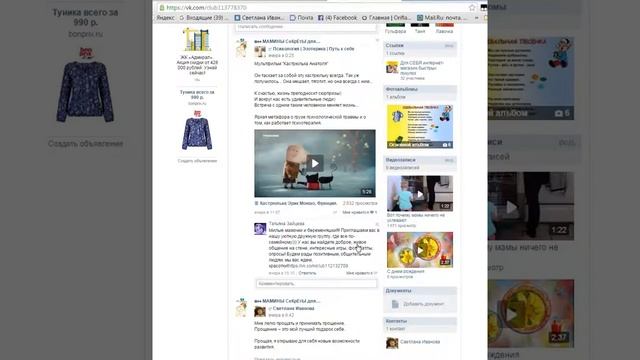Open the Туника всего за 990 р. ad title
640x360 pixels.
click(197, 95)
